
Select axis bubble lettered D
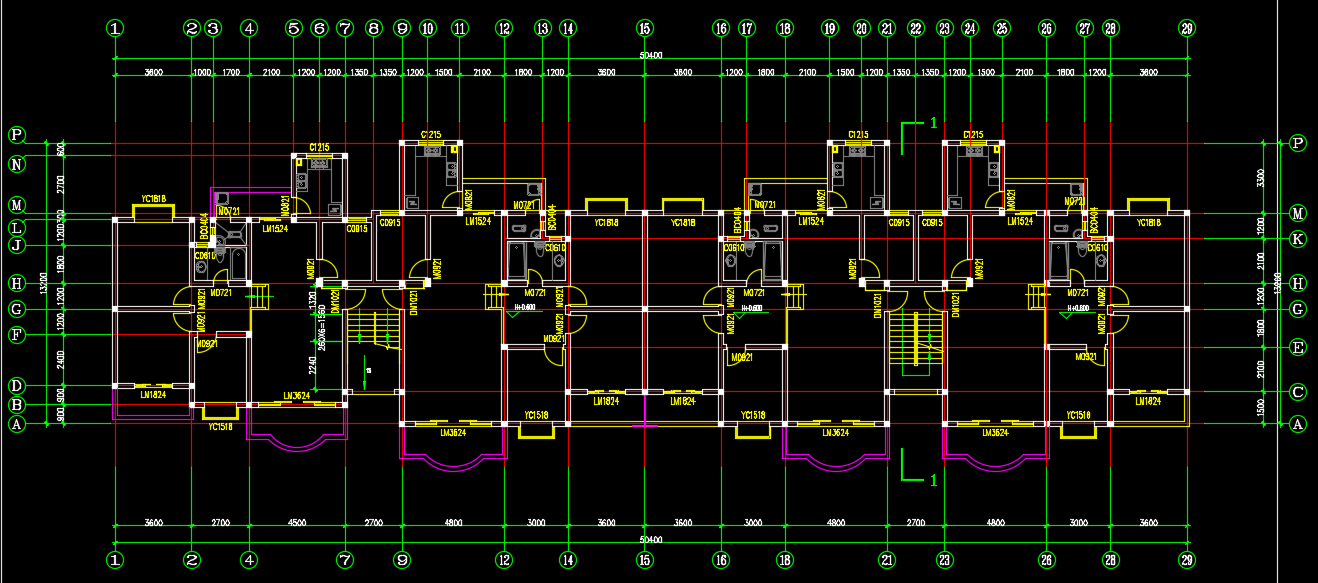click(x=17, y=386)
